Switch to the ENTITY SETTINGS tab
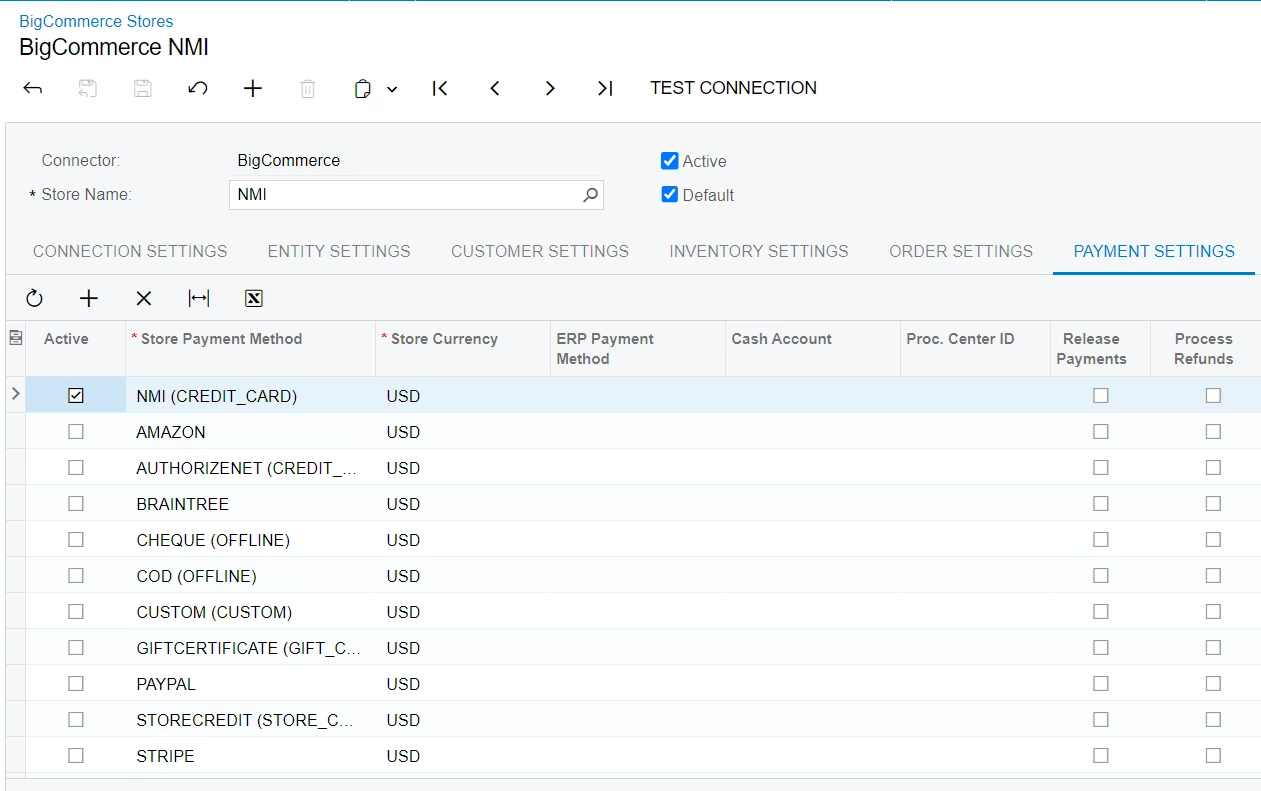1261x791 pixels. click(x=339, y=251)
